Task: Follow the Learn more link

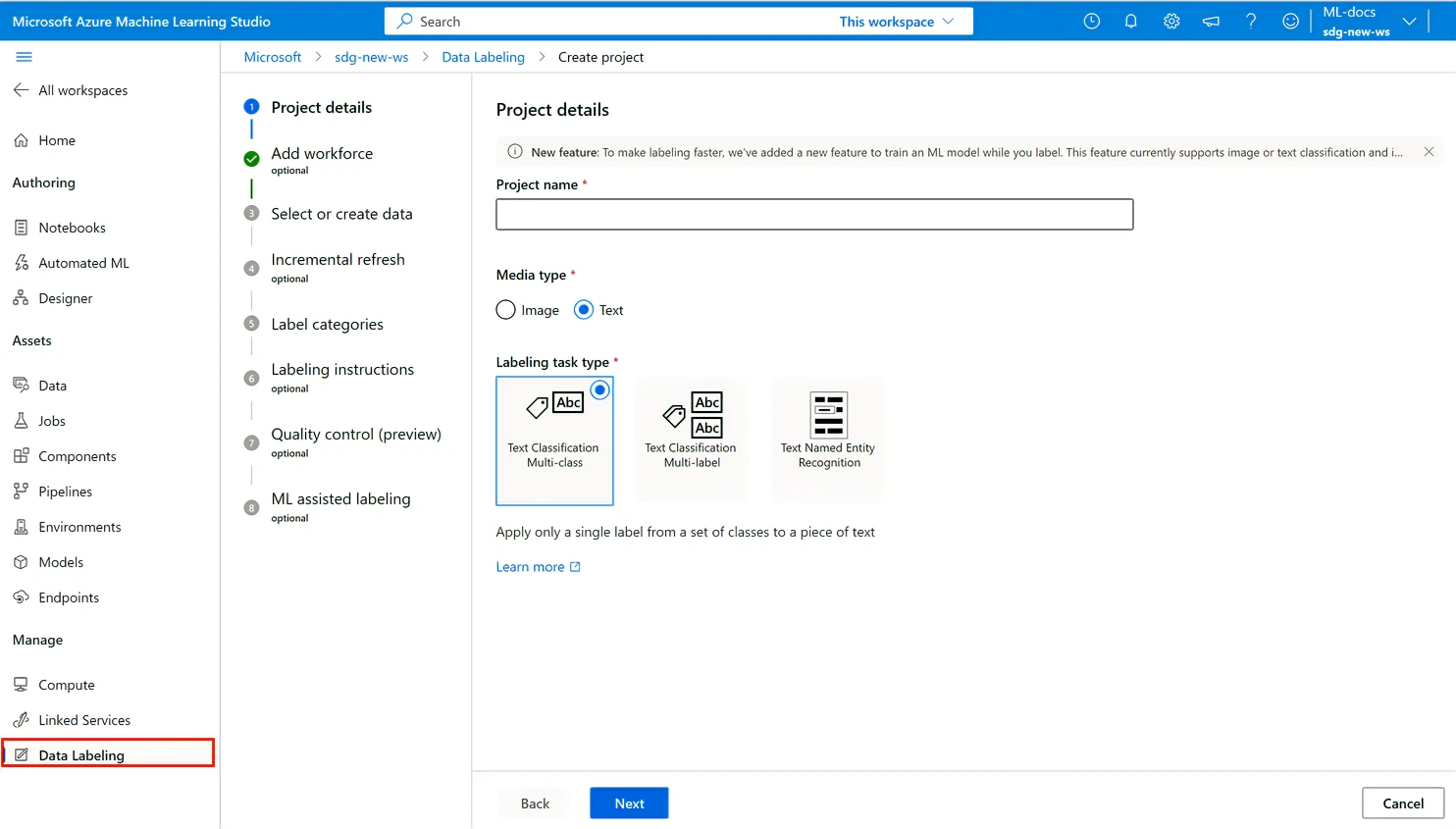Action: [x=531, y=566]
